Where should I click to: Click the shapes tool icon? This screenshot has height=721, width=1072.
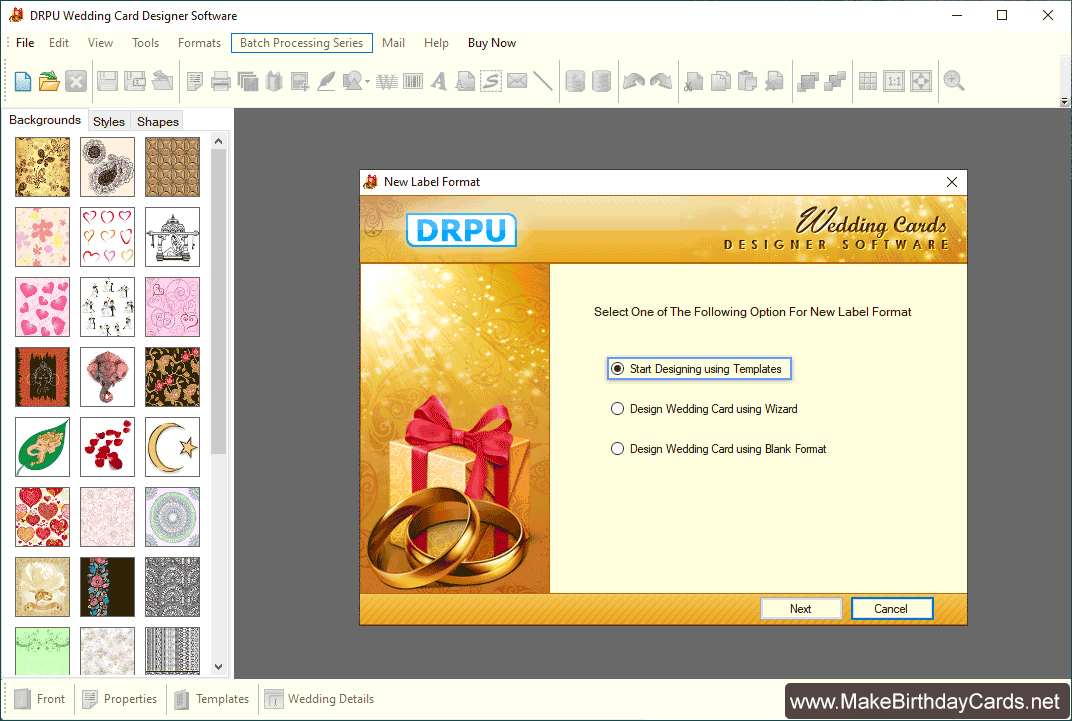(x=352, y=81)
